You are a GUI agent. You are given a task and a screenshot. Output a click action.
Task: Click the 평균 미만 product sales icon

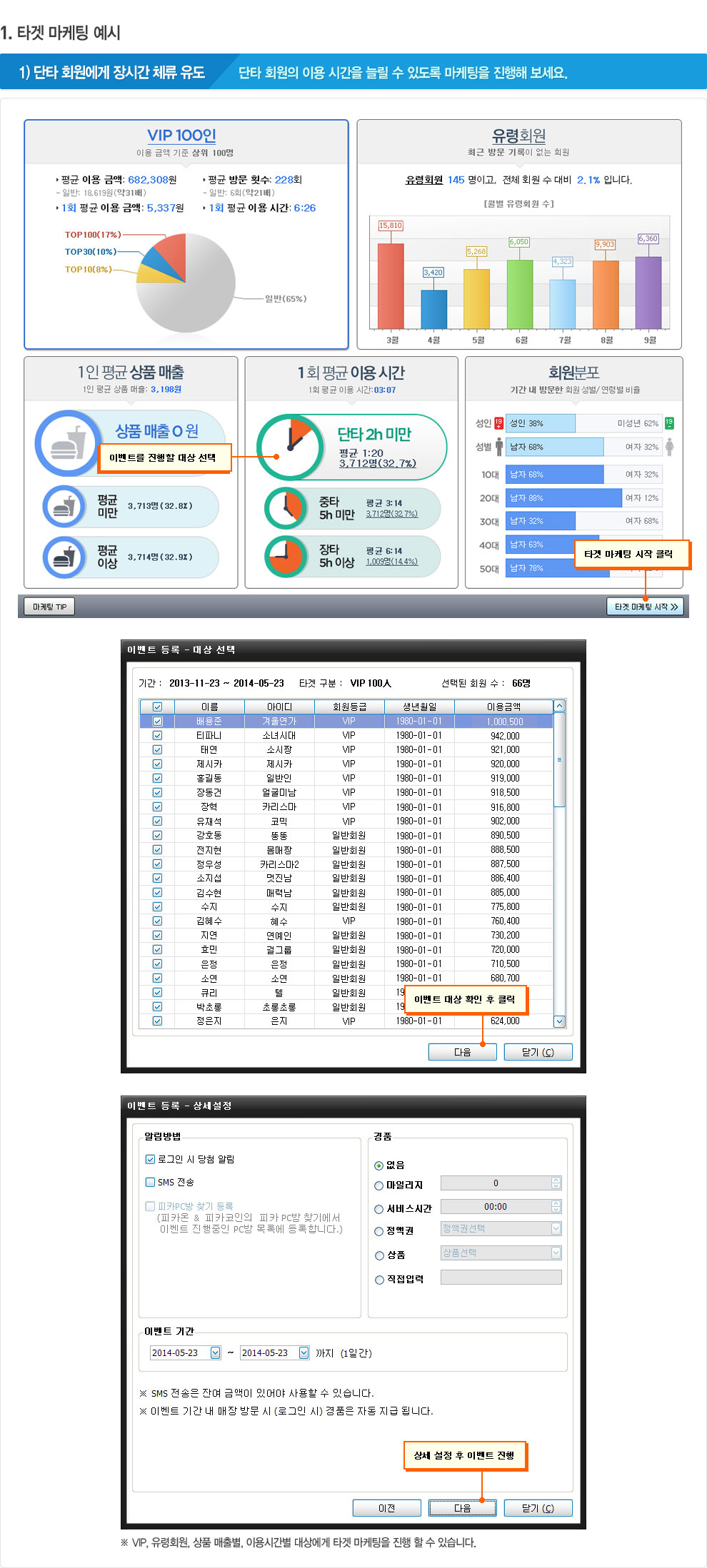point(64,506)
